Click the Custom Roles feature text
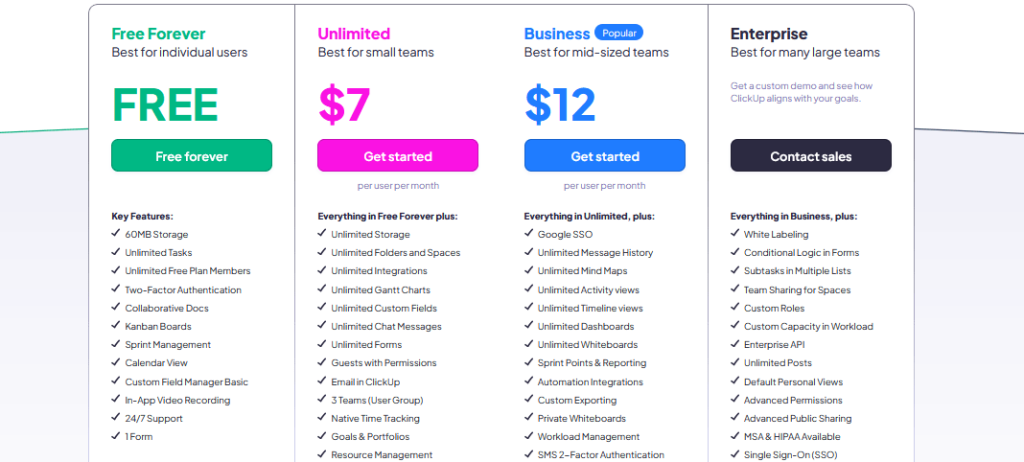 pyautogui.click(x=775, y=308)
